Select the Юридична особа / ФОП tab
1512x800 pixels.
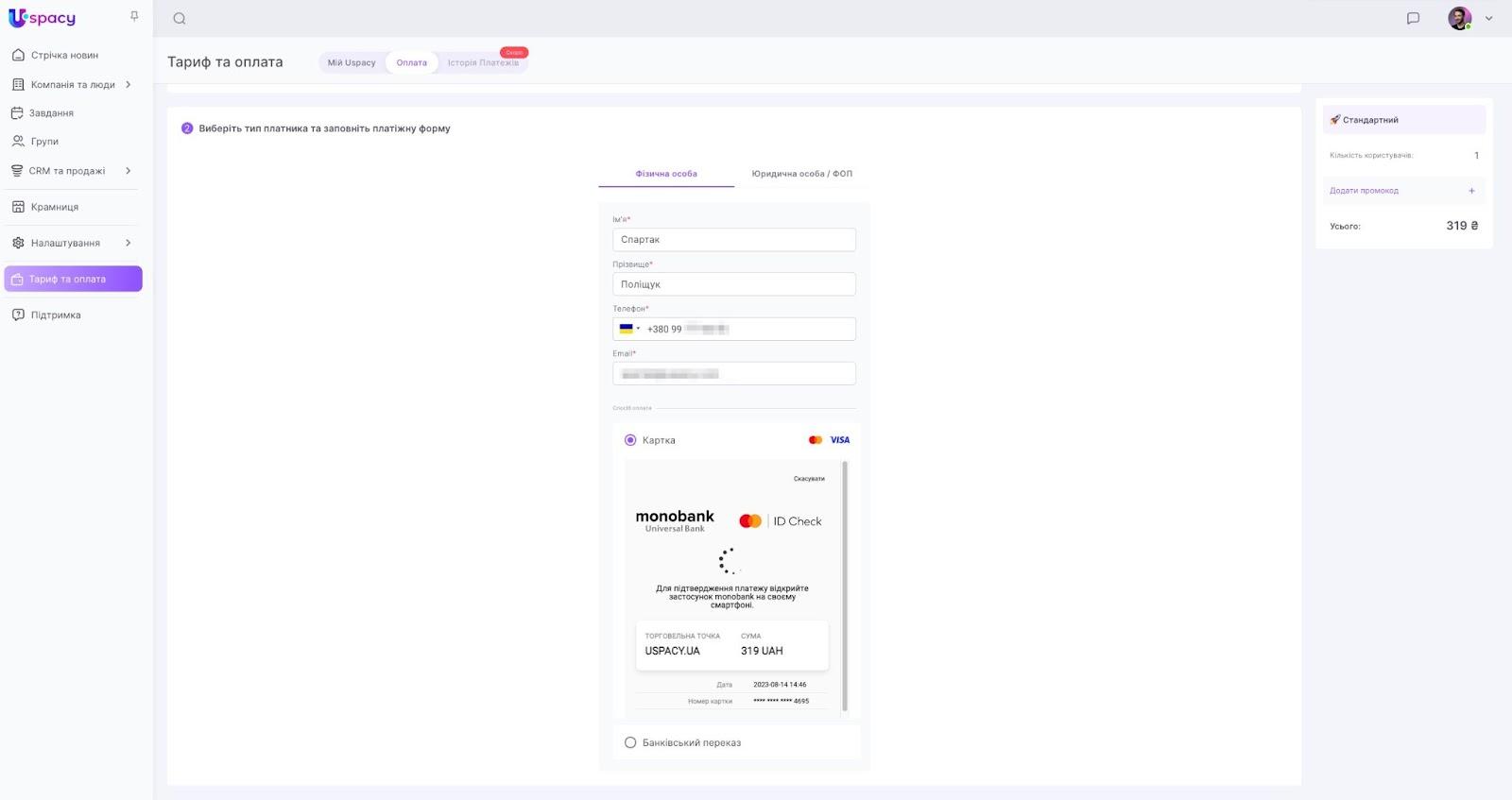[802, 174]
